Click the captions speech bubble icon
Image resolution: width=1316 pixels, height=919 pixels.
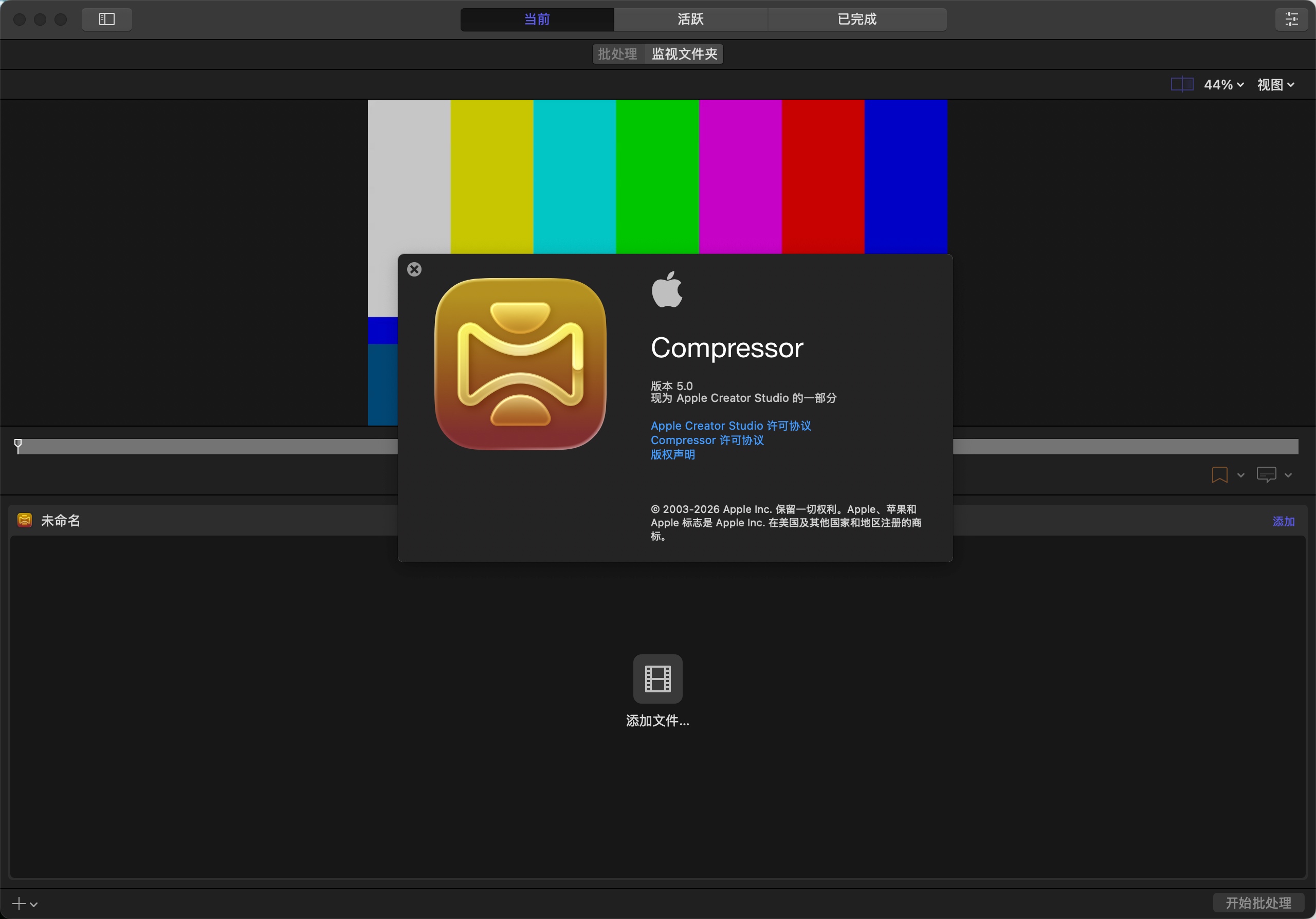[1266, 474]
